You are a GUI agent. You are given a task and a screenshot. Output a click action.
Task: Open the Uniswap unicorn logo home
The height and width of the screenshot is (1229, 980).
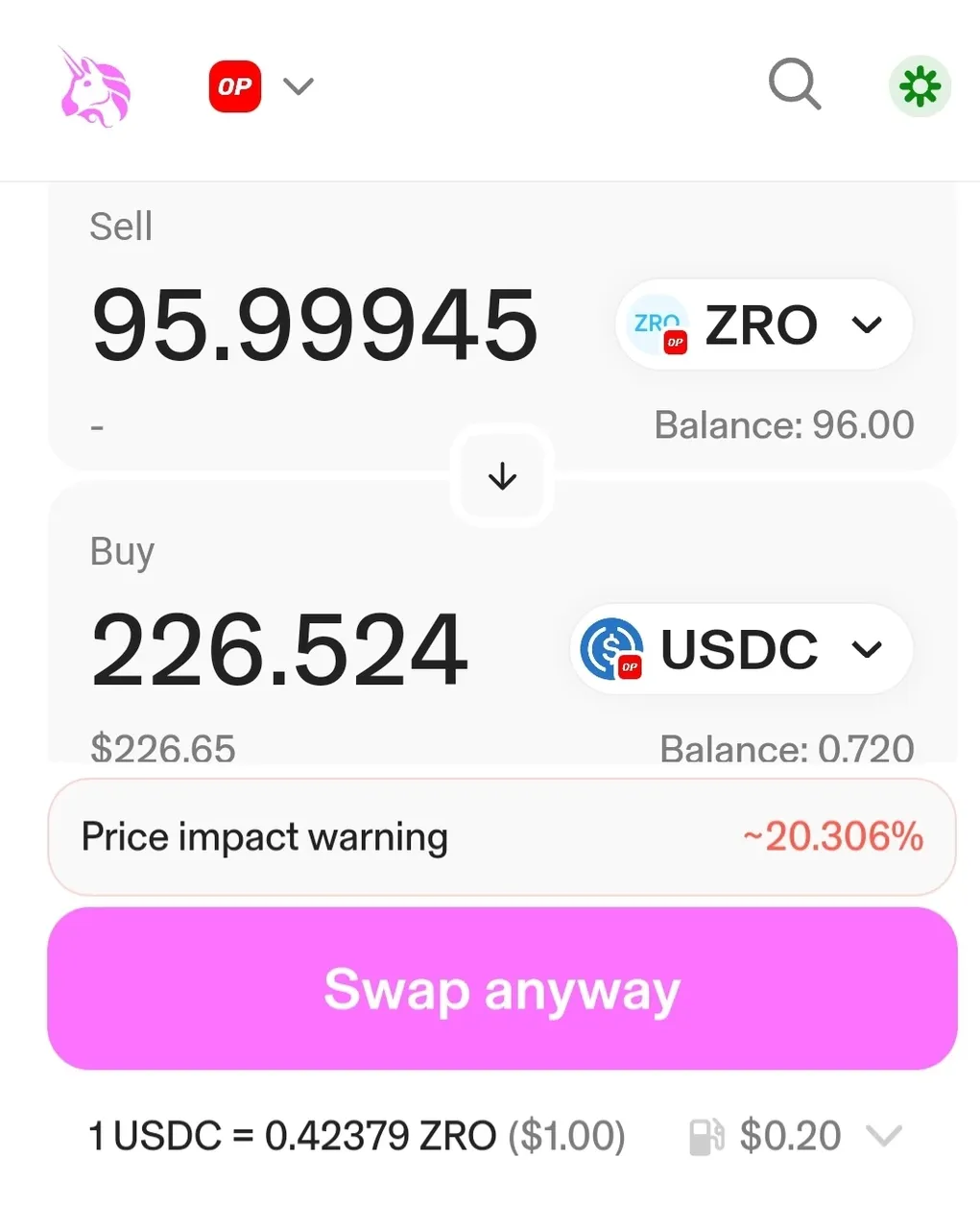pos(94,86)
